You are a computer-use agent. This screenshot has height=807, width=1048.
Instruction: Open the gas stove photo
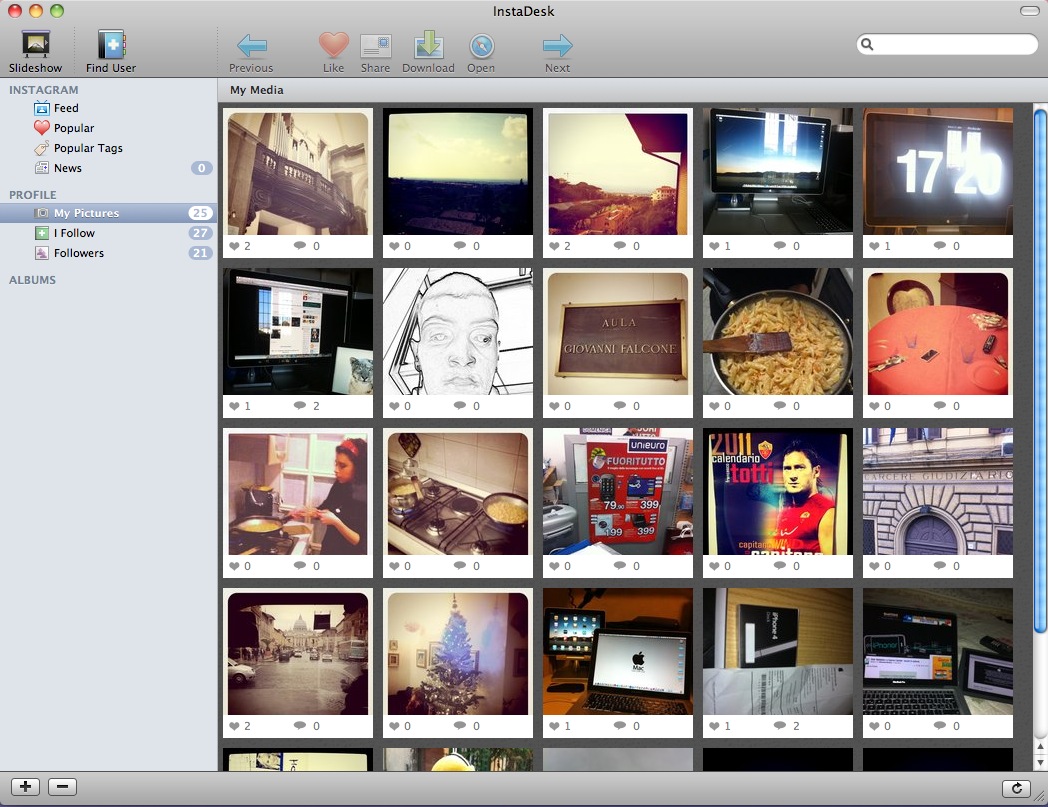(458, 493)
